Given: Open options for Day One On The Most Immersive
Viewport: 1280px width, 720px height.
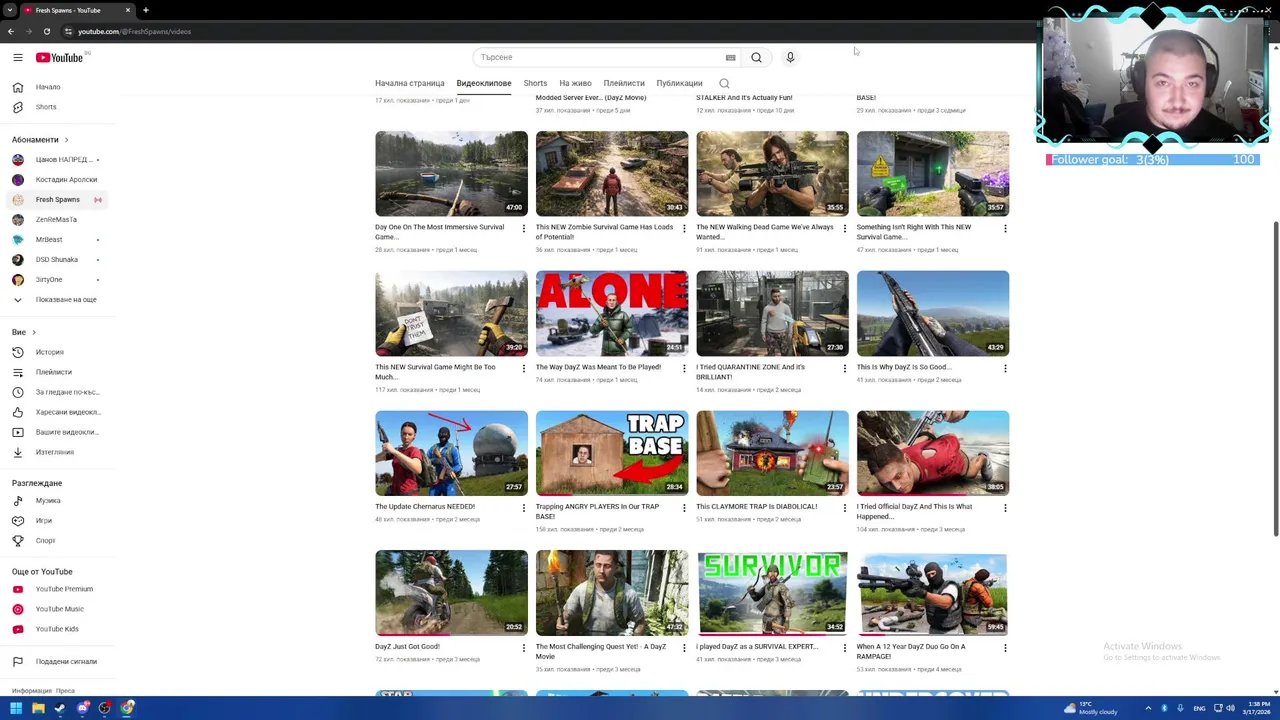Looking at the screenshot, I should coord(523,228).
